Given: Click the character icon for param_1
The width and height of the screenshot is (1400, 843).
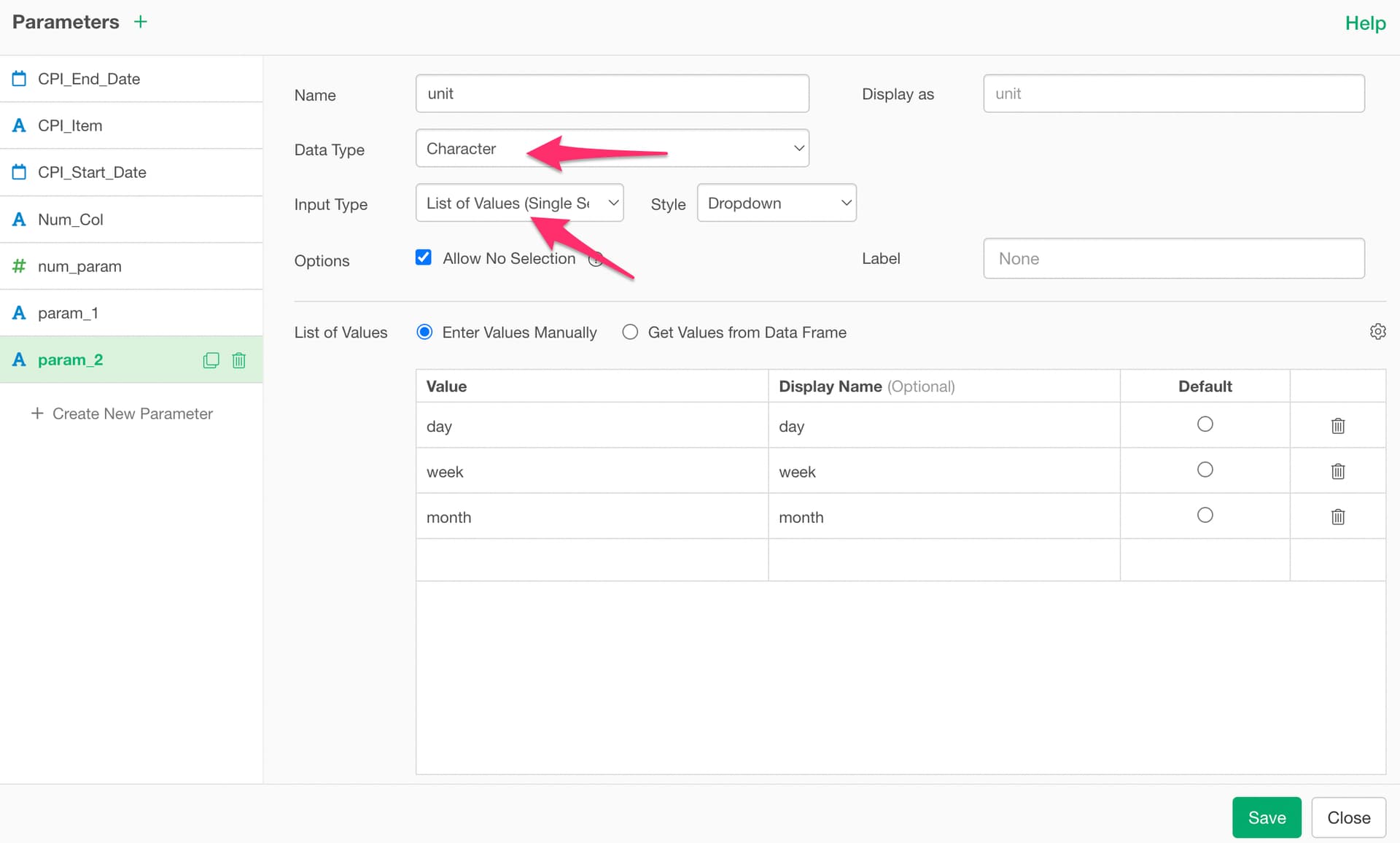Looking at the screenshot, I should [19, 313].
